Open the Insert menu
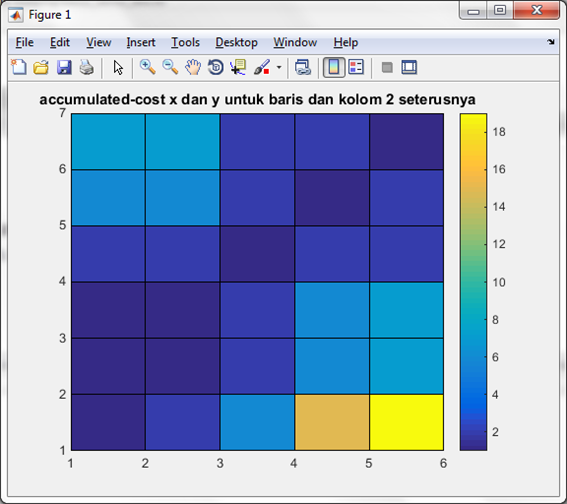 click(x=141, y=43)
